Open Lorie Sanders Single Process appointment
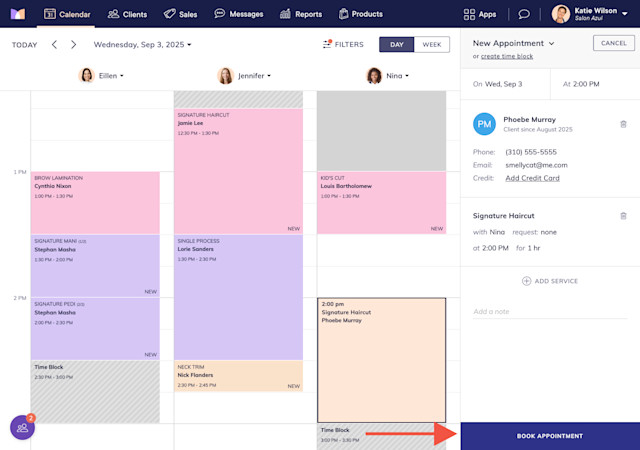 pyautogui.click(x=238, y=297)
